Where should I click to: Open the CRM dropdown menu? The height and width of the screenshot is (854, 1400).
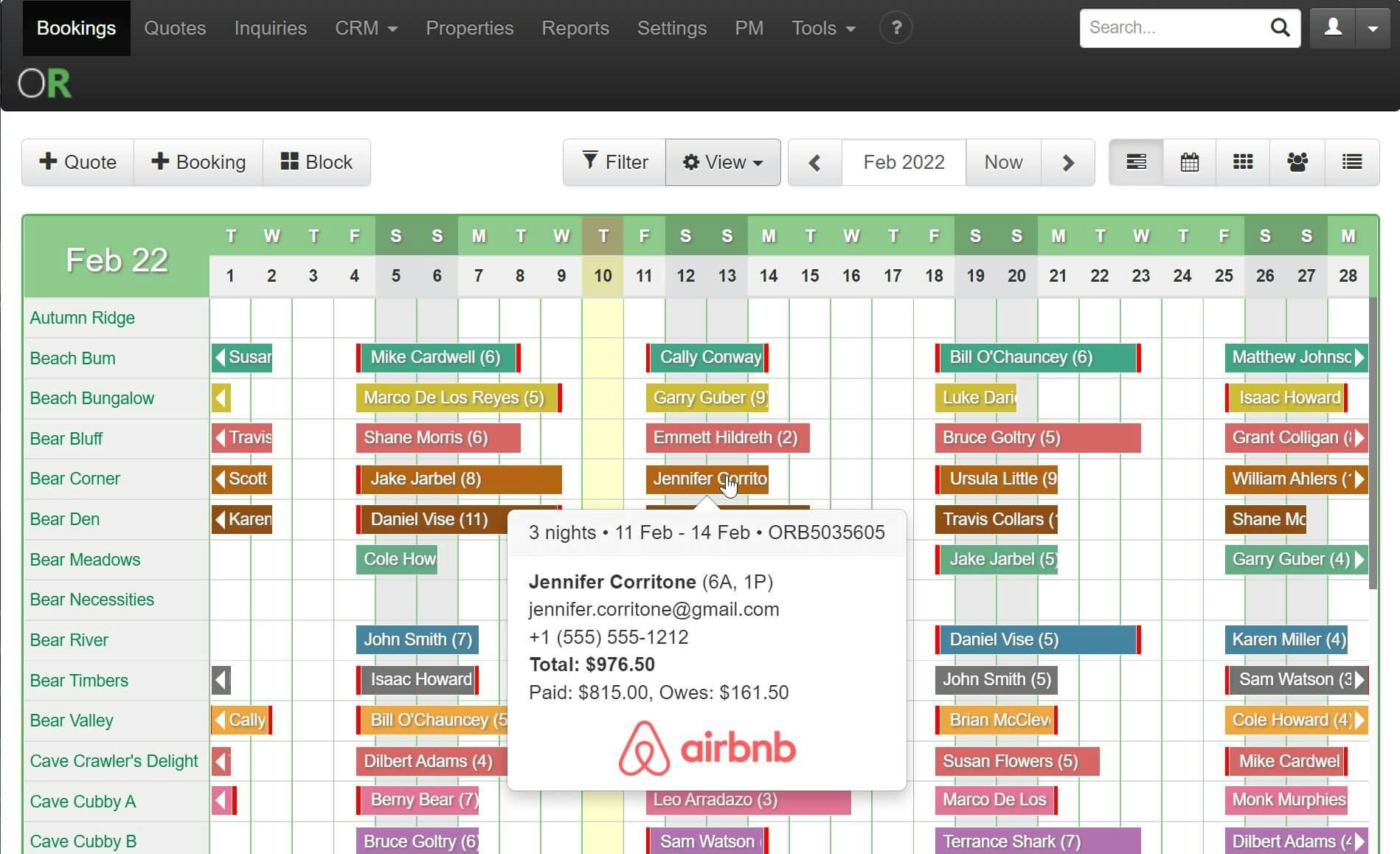tap(366, 28)
